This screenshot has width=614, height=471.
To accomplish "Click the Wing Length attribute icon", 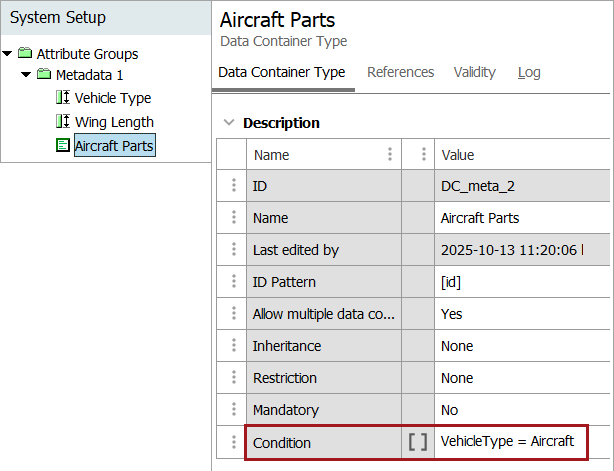I will pos(62,122).
